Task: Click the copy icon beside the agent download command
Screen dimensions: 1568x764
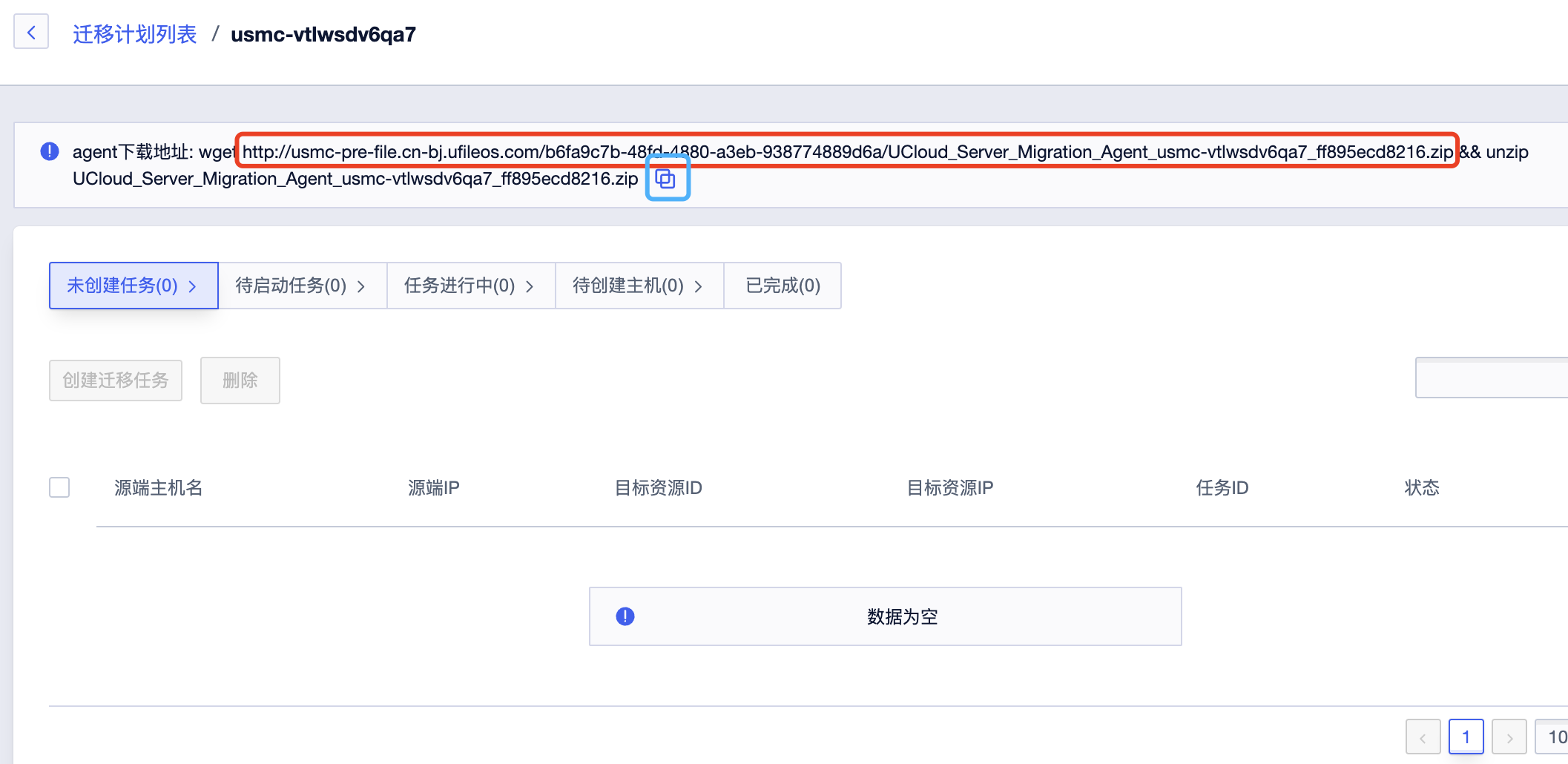Action: point(666,178)
